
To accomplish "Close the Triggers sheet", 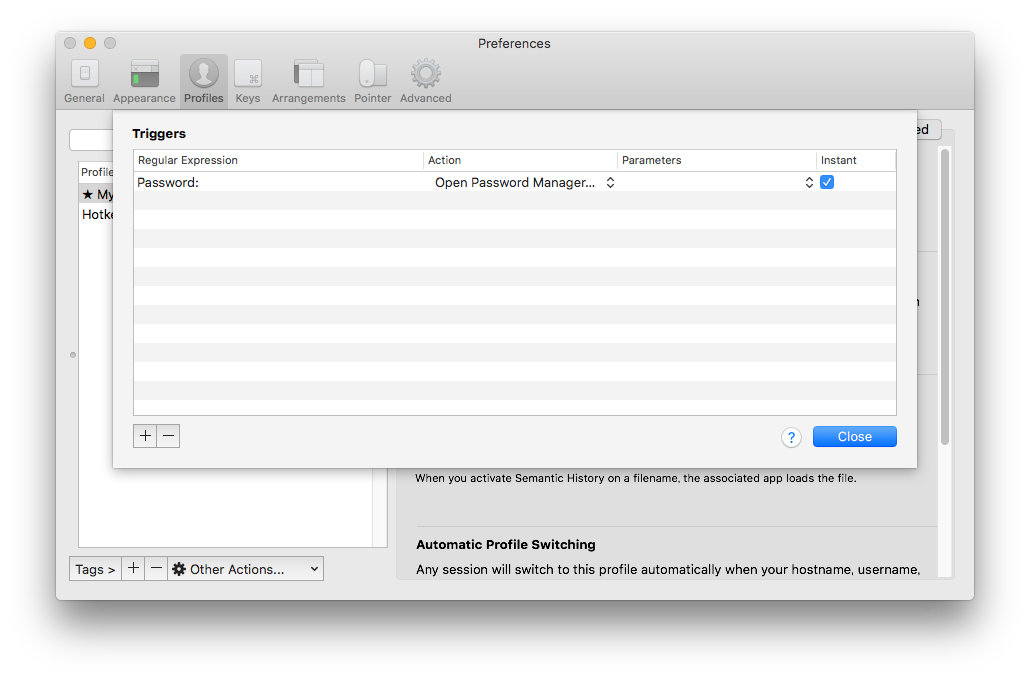I will pos(854,437).
